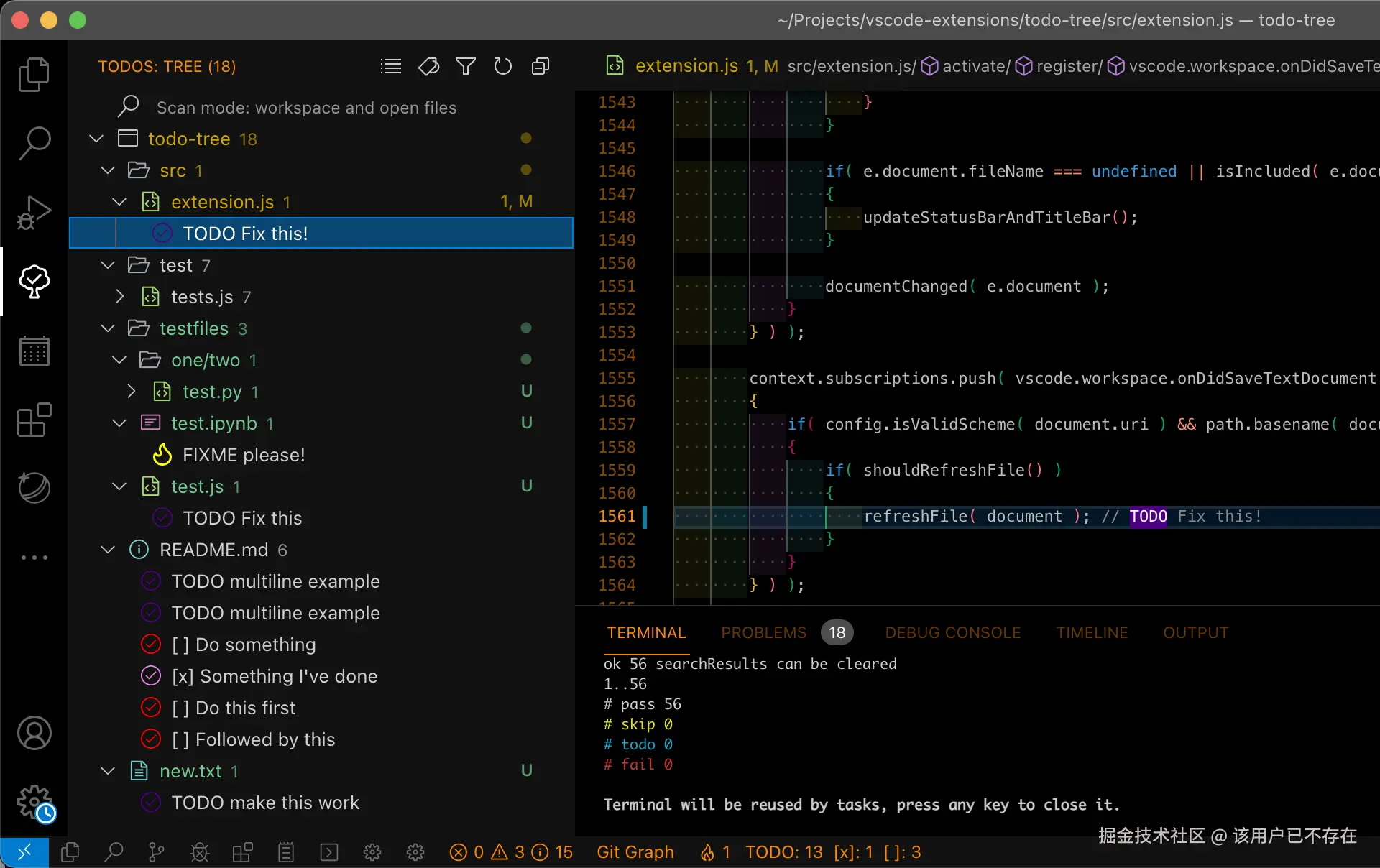This screenshot has height=868, width=1380.
Task: Expand the tests.js tree node
Action: pyautogui.click(x=120, y=297)
